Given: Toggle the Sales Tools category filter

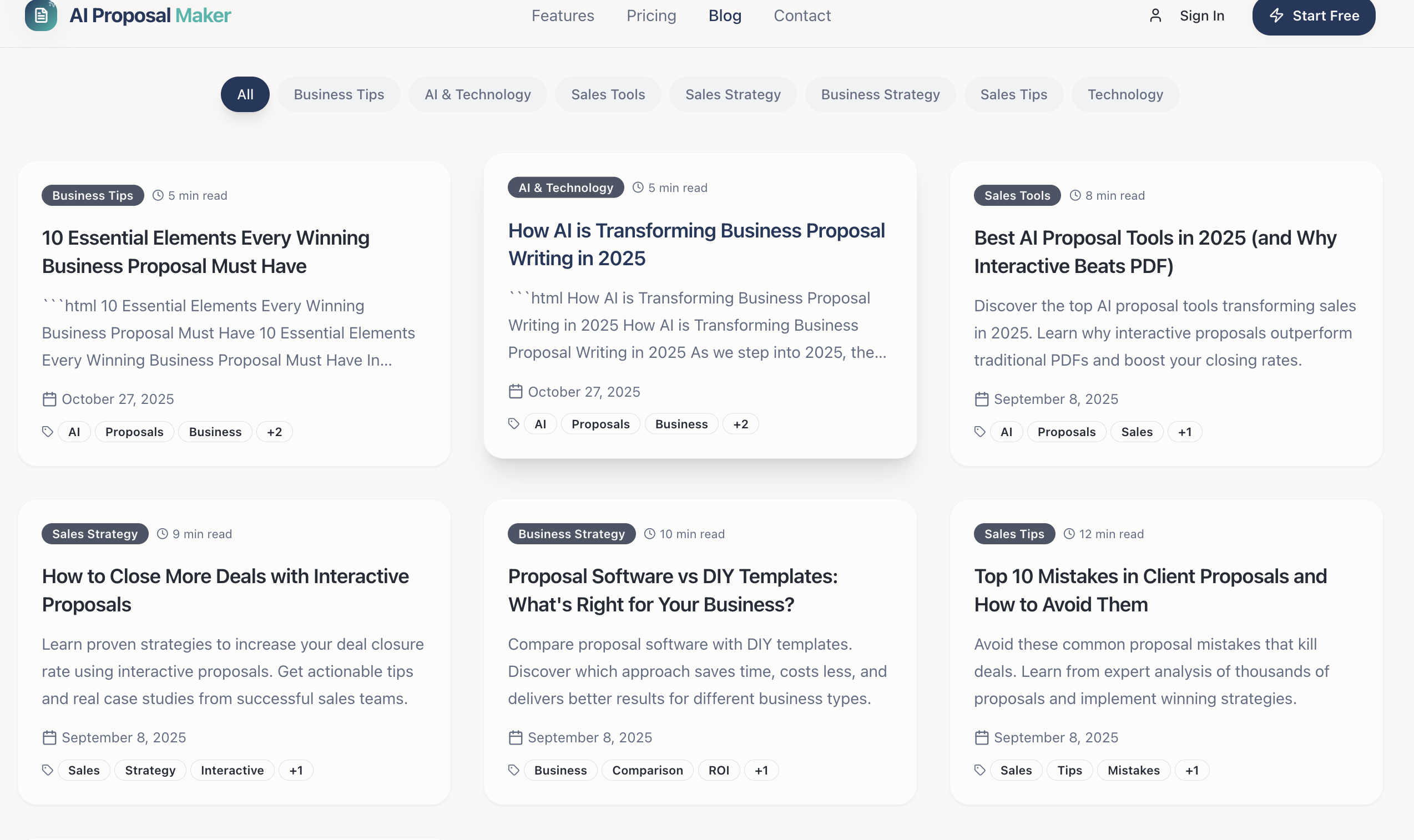Looking at the screenshot, I should [608, 94].
